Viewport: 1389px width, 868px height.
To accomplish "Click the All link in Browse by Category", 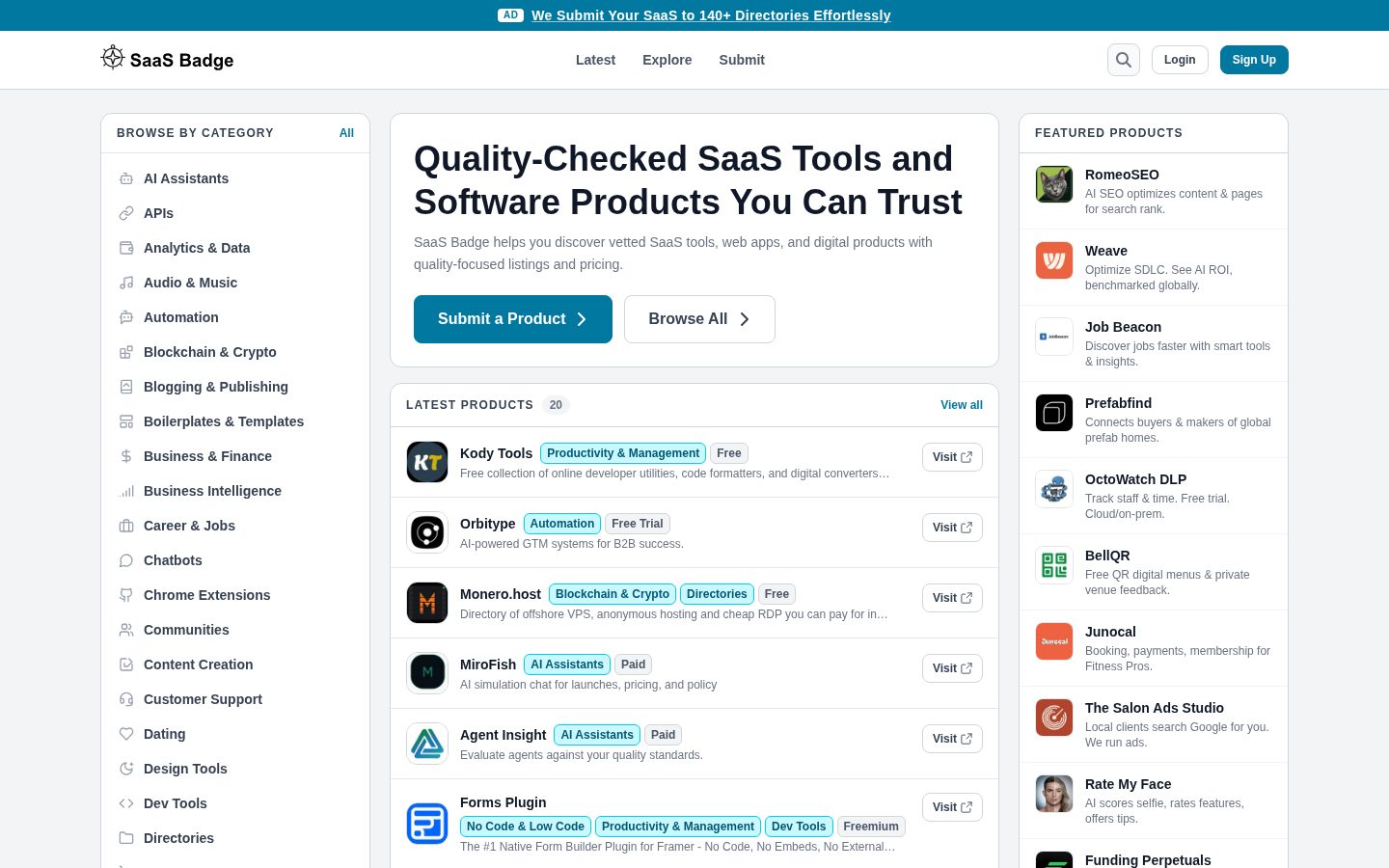I will 346,133.
